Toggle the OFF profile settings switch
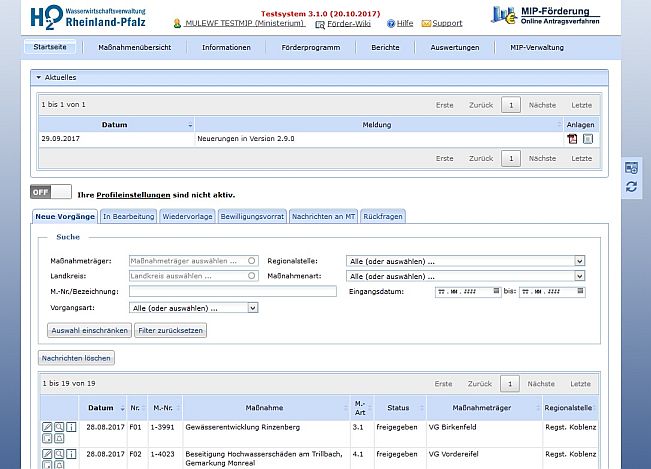 tap(51, 192)
